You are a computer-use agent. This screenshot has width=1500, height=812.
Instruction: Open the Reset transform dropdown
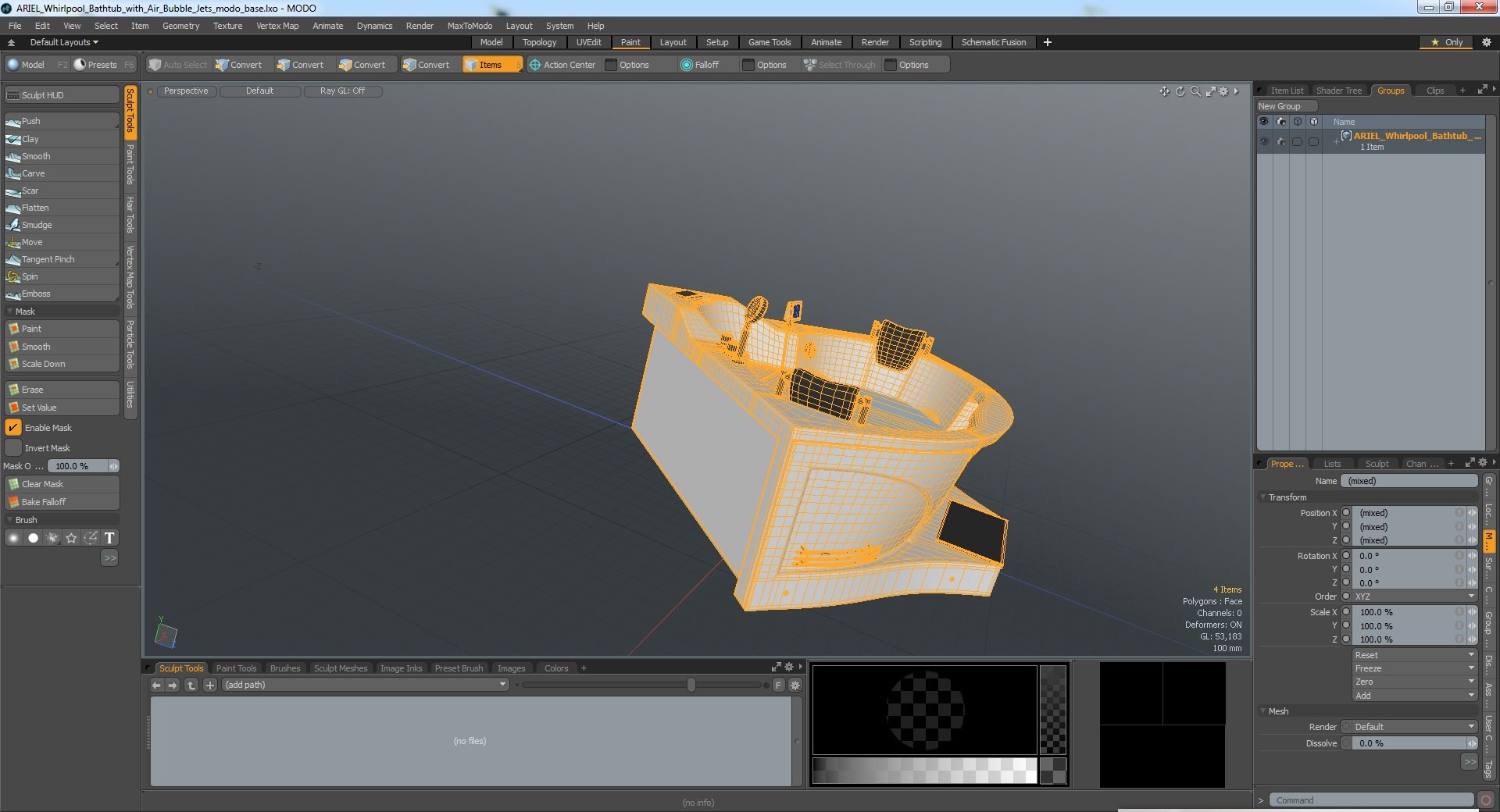click(x=1415, y=655)
